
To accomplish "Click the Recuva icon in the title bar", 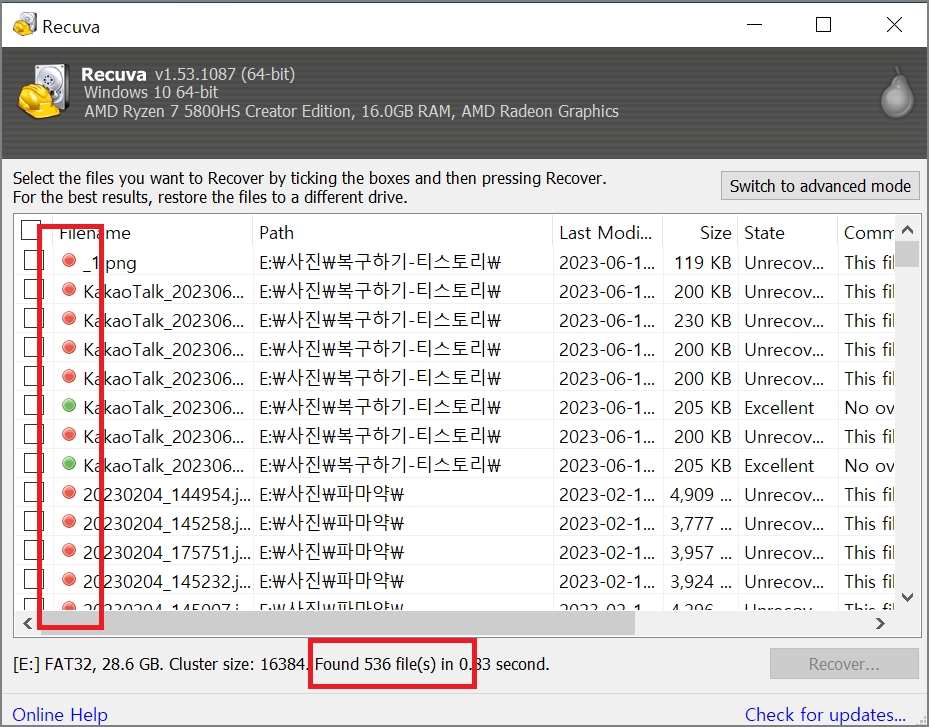I will [24, 25].
